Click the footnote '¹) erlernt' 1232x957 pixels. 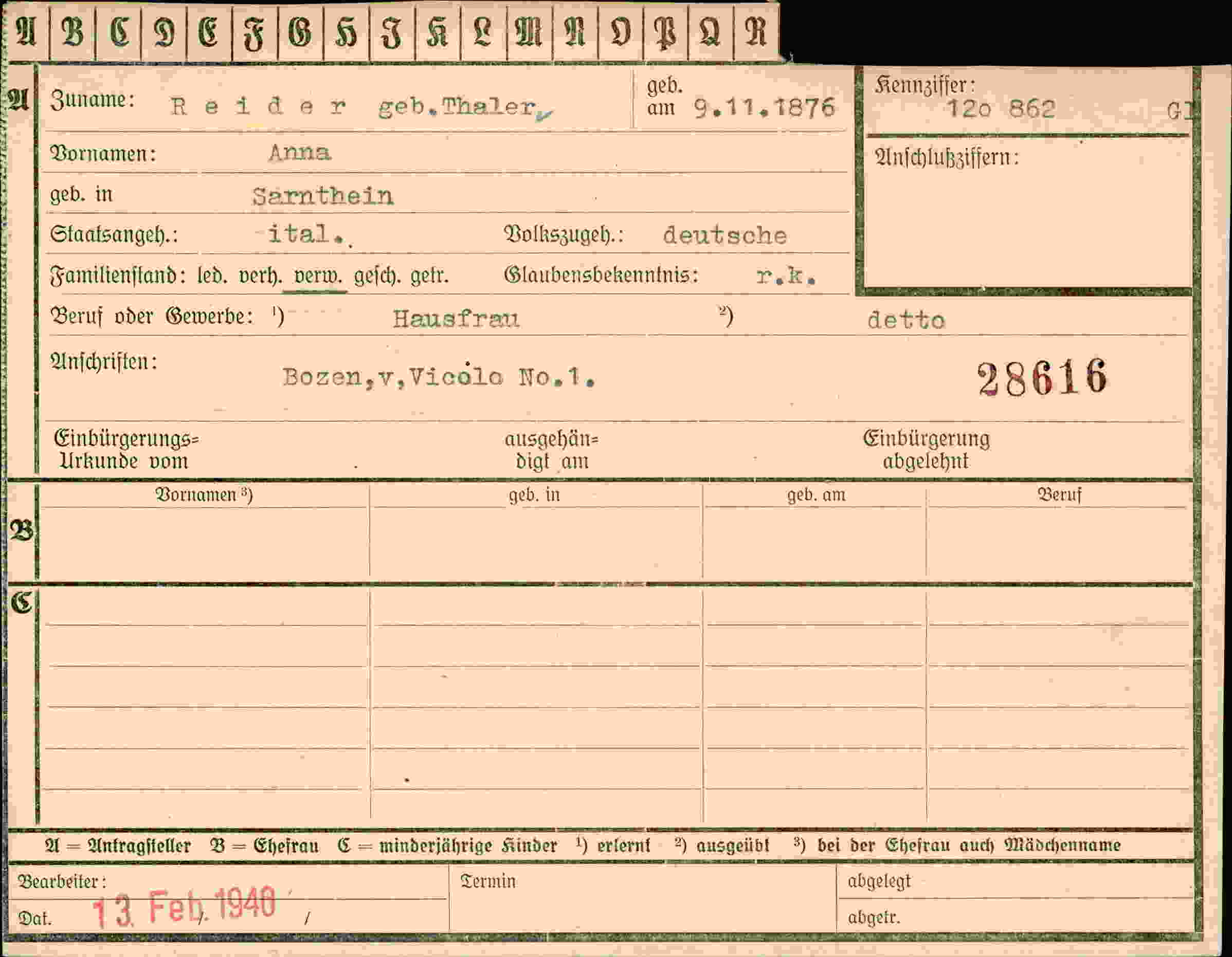[x=613, y=845]
